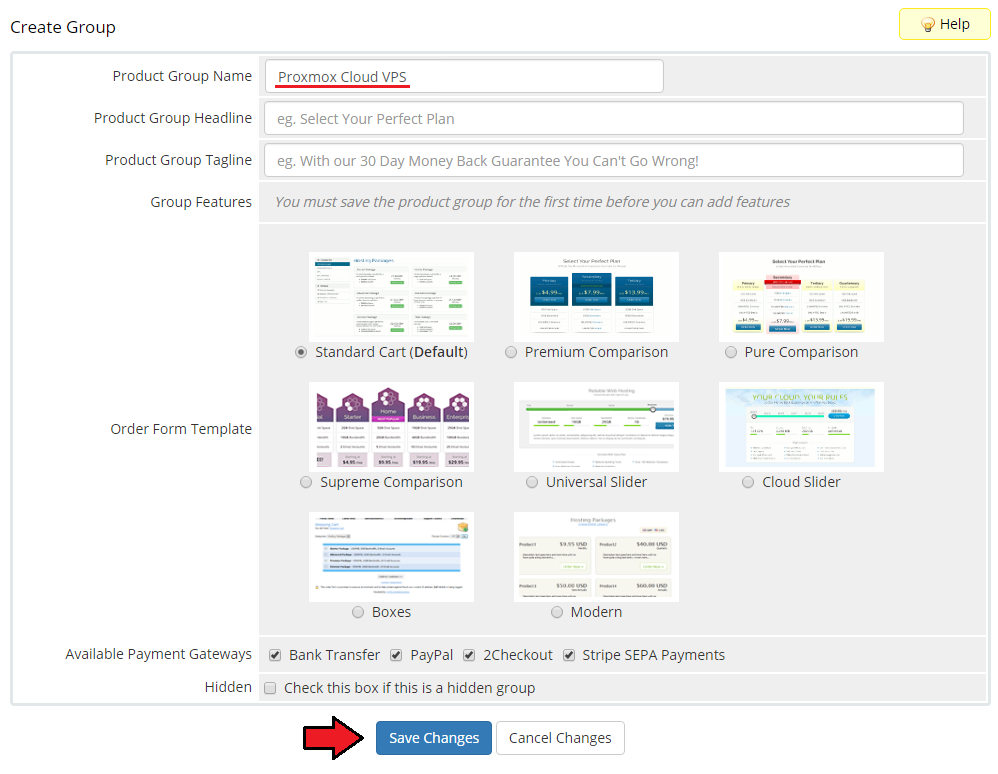
Task: Click the Modern template preview image
Action: 596,557
